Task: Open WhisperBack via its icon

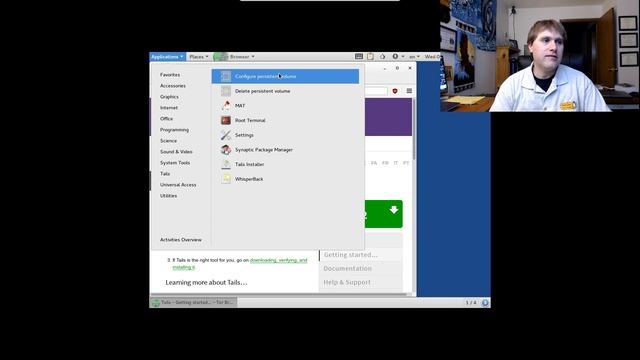Action: point(226,179)
